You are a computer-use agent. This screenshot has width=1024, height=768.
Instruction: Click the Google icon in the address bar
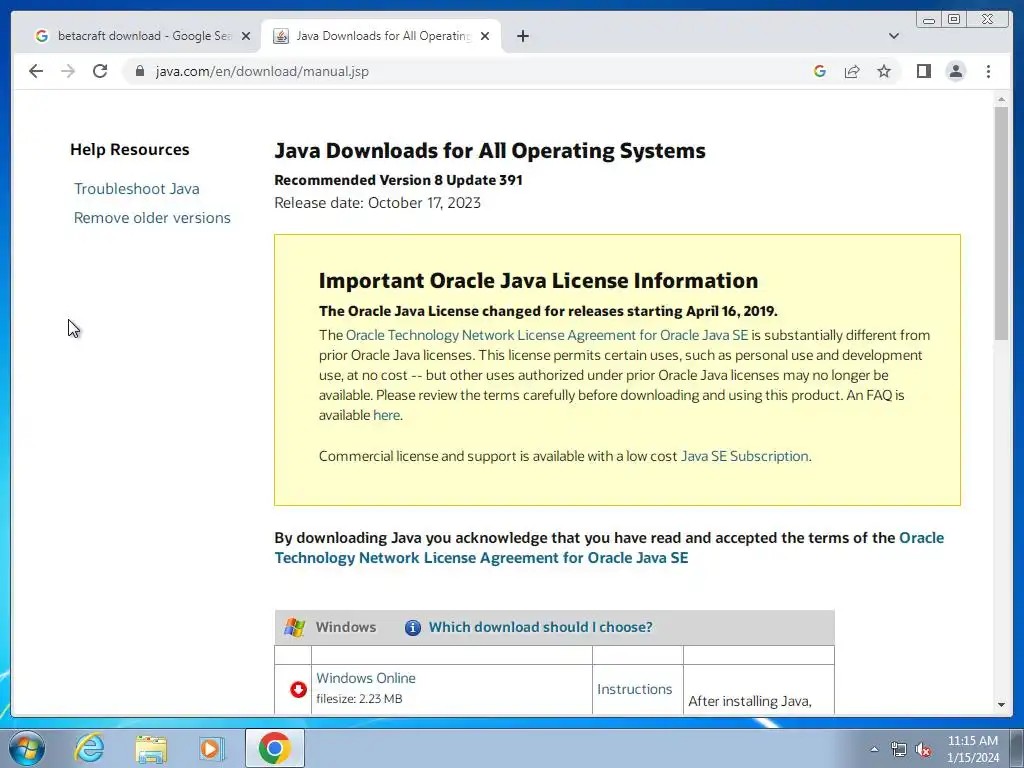click(820, 71)
